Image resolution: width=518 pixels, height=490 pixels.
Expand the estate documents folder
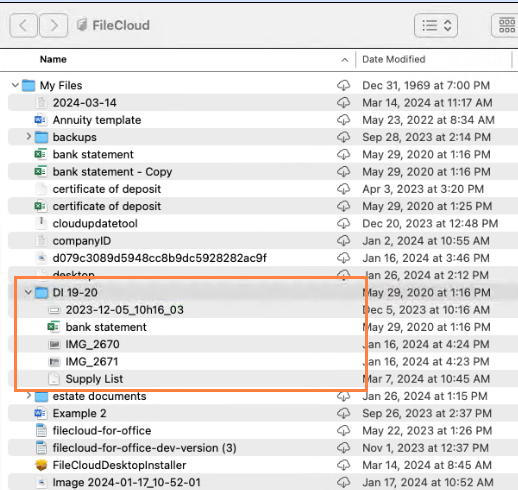tap(29, 396)
